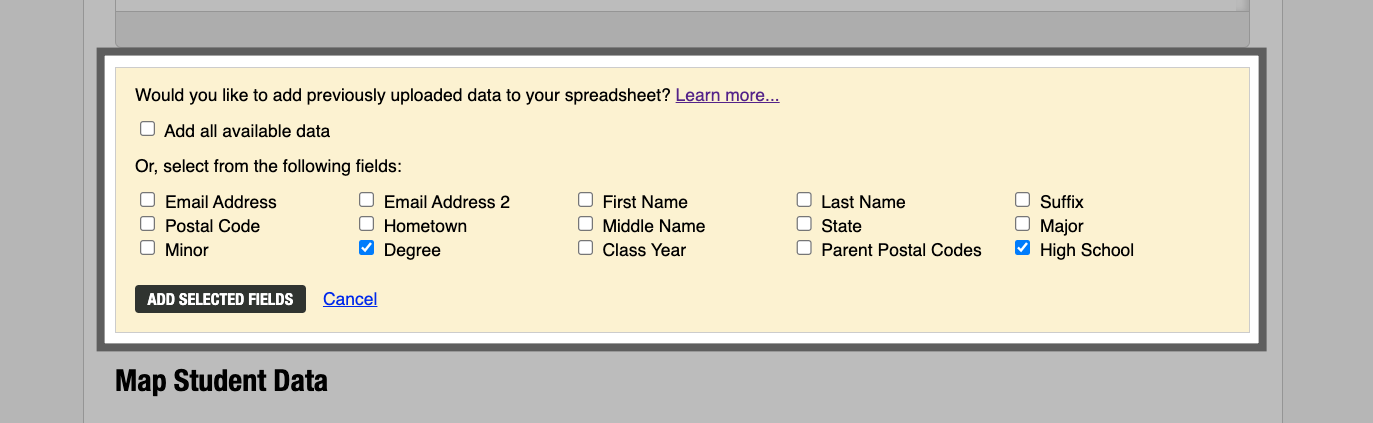This screenshot has height=423, width=1373.
Task: Open the Learn more link
Action: [x=727, y=96]
